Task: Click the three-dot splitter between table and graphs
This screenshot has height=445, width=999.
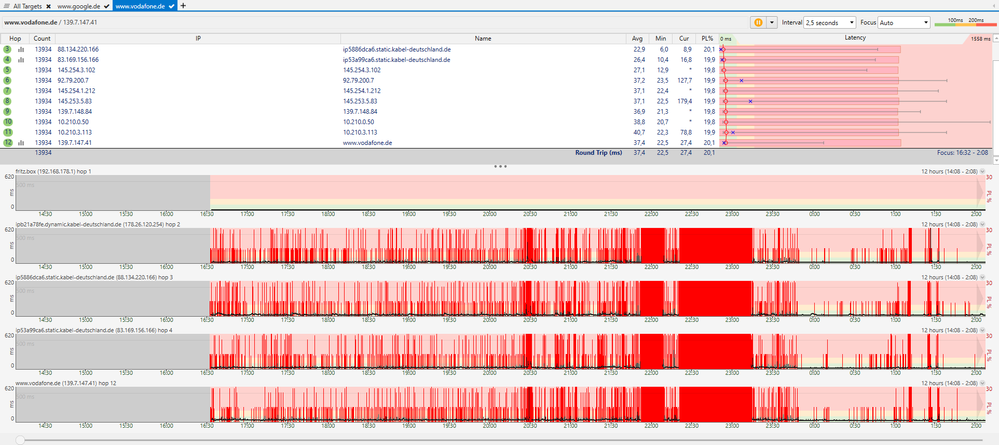Action: 499,165
